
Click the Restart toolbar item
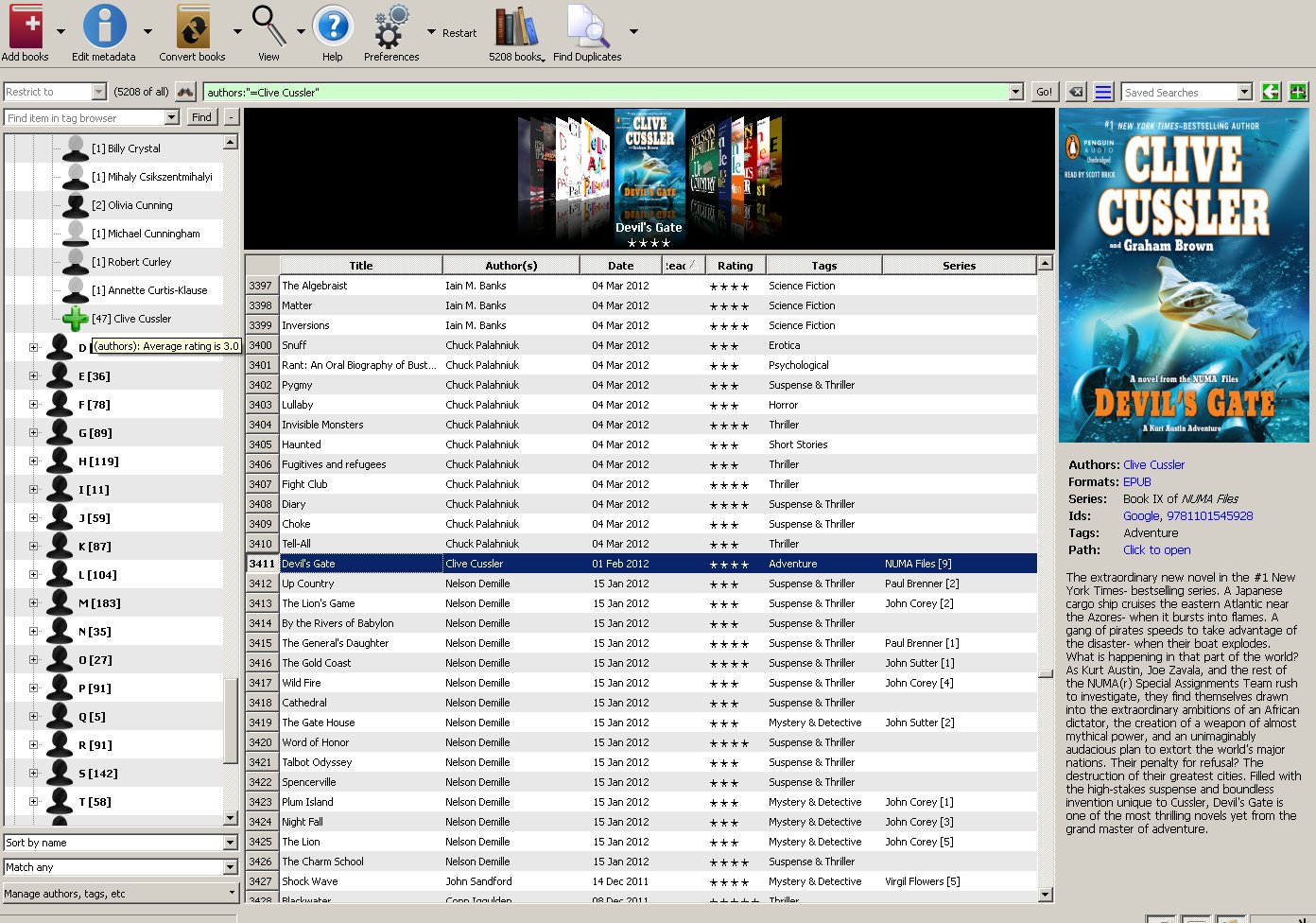459,33
